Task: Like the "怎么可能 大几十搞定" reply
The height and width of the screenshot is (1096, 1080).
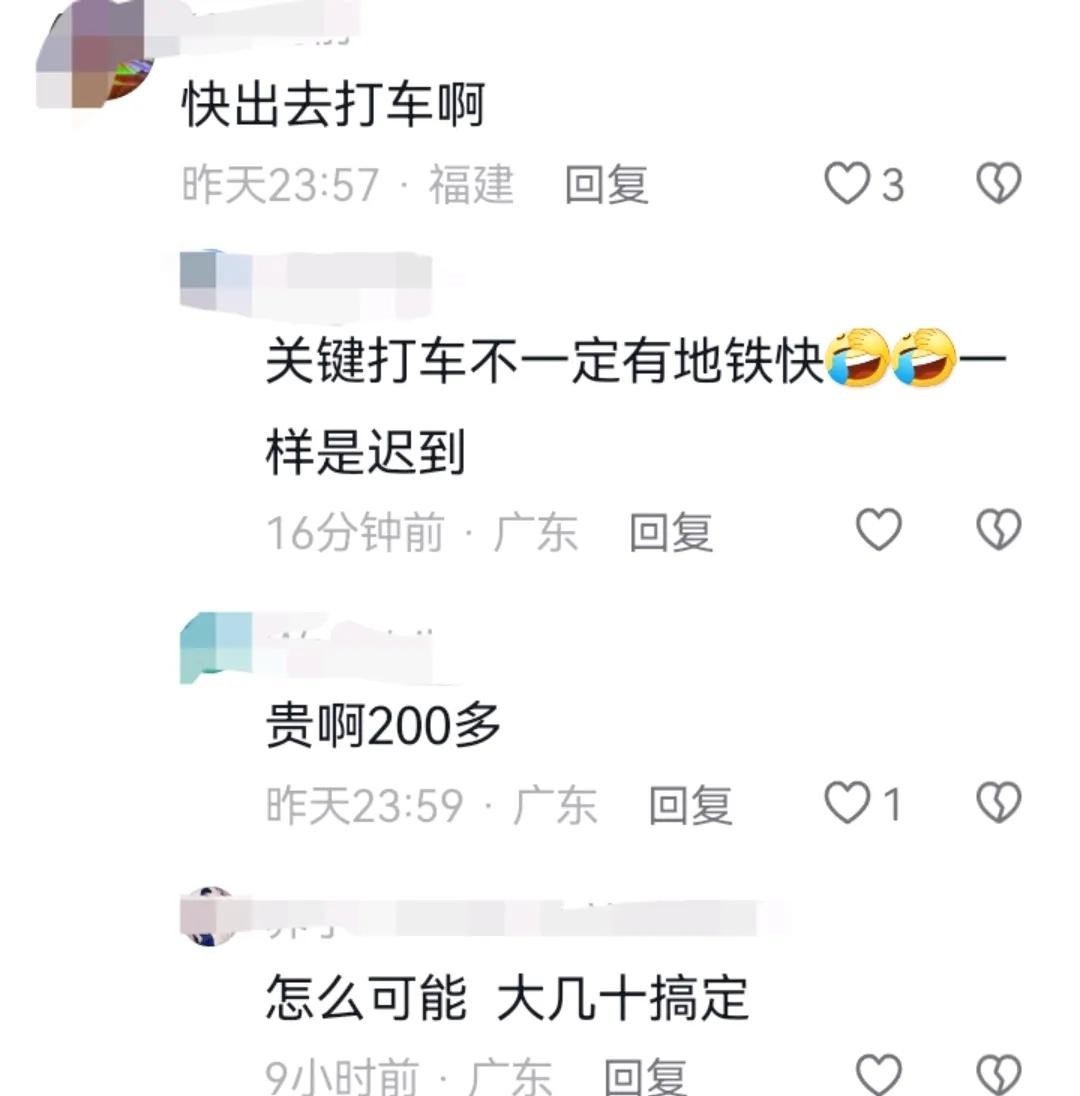Action: pos(879,1073)
